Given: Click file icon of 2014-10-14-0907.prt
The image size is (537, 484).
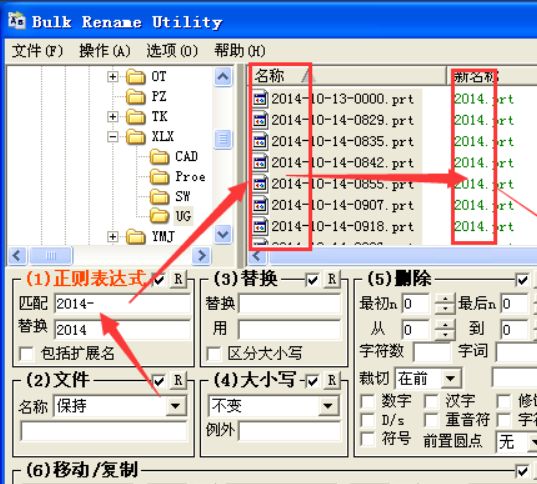Looking at the screenshot, I should (x=260, y=205).
